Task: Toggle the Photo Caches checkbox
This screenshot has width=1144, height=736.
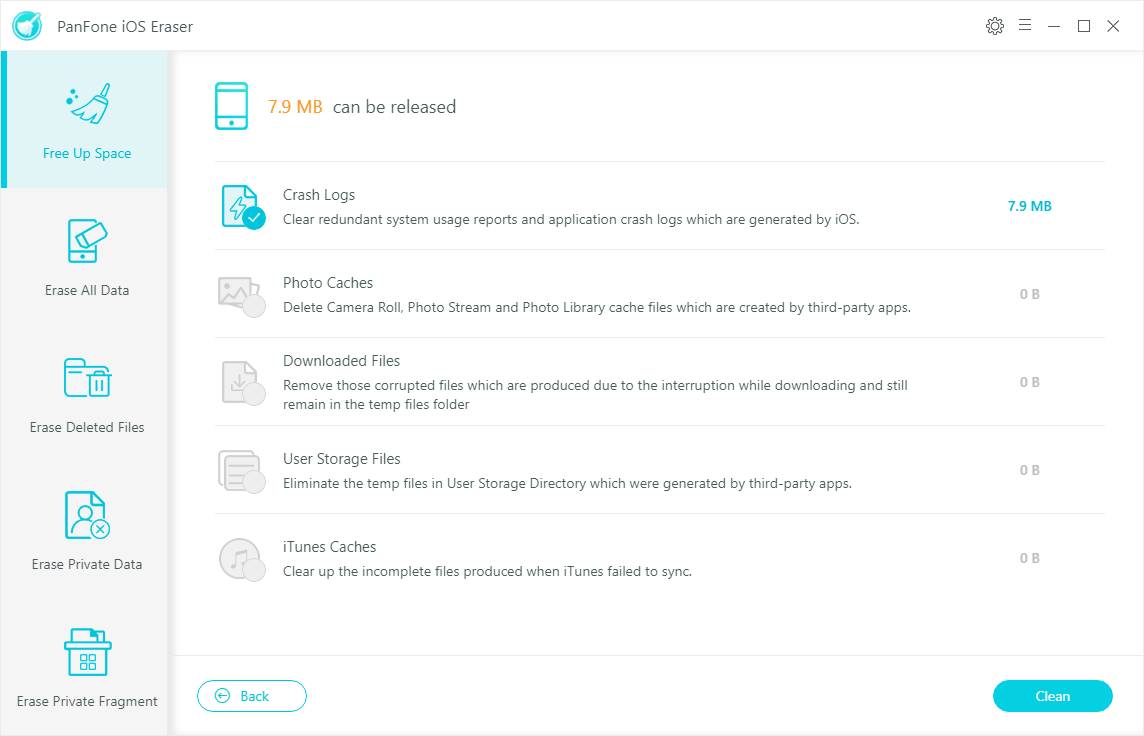Action: pyautogui.click(x=254, y=306)
